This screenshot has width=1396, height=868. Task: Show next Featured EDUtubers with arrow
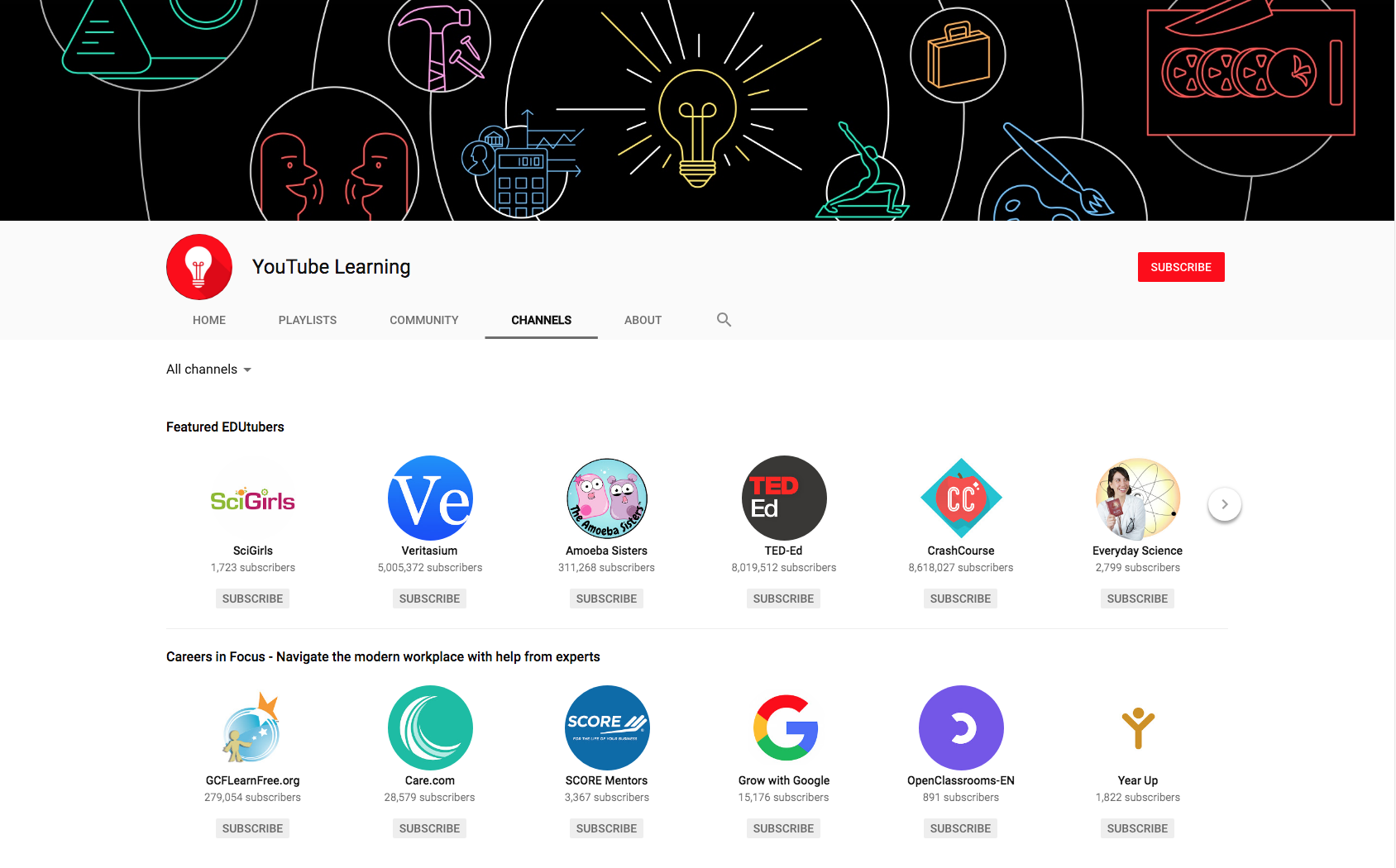[1225, 504]
